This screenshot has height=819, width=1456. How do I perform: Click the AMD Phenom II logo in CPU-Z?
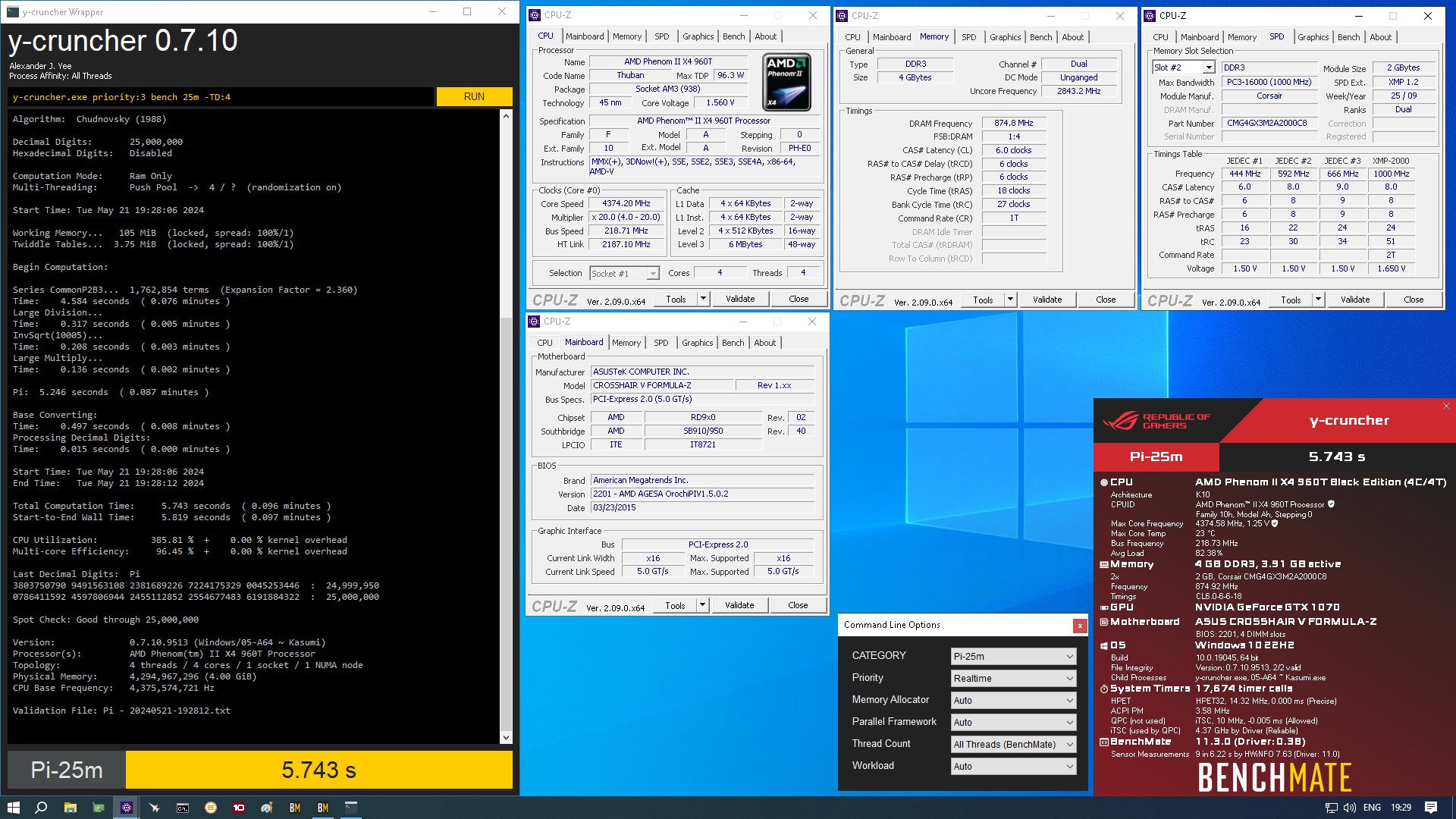tap(786, 82)
